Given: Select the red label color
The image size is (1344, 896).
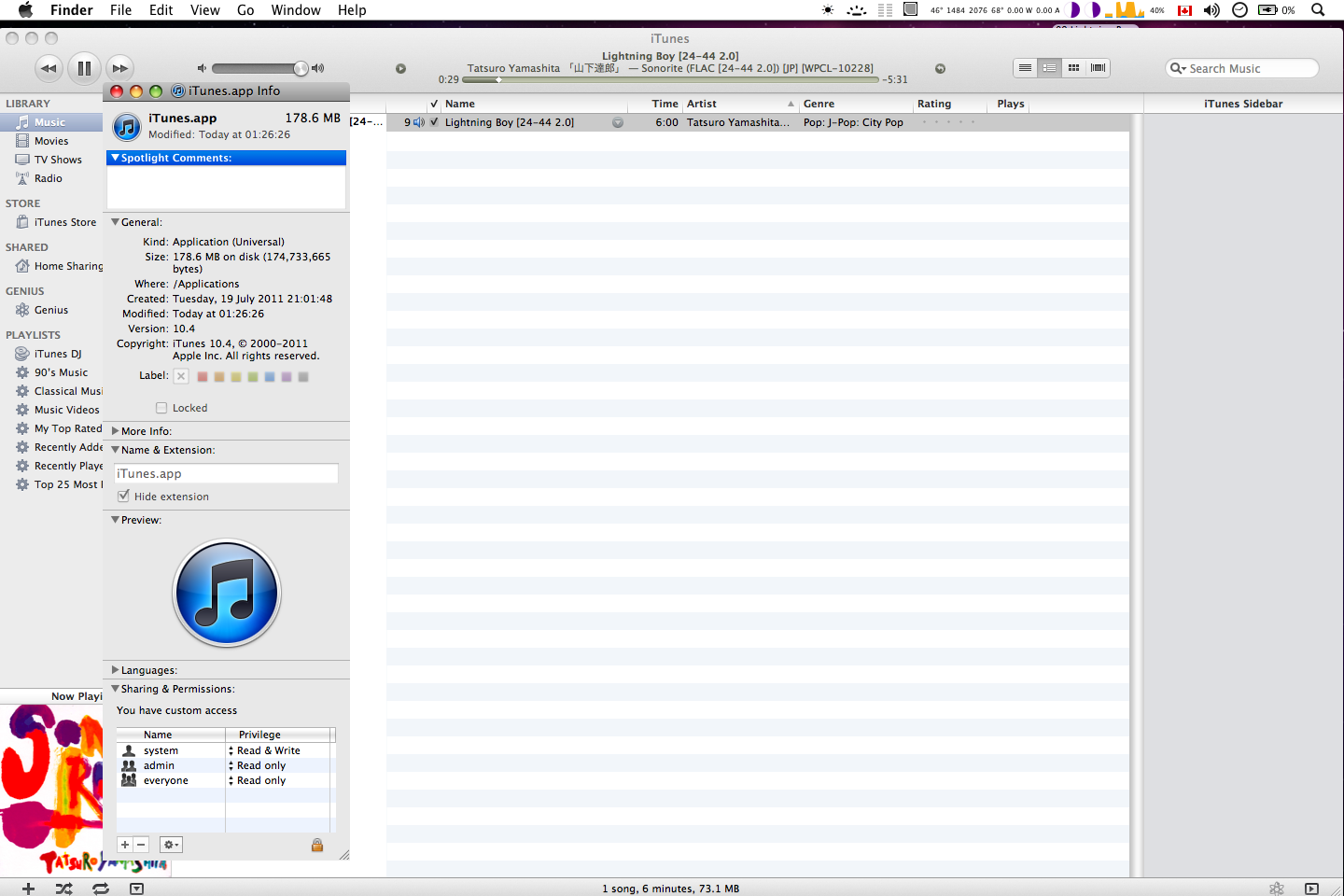Looking at the screenshot, I should pos(203,377).
